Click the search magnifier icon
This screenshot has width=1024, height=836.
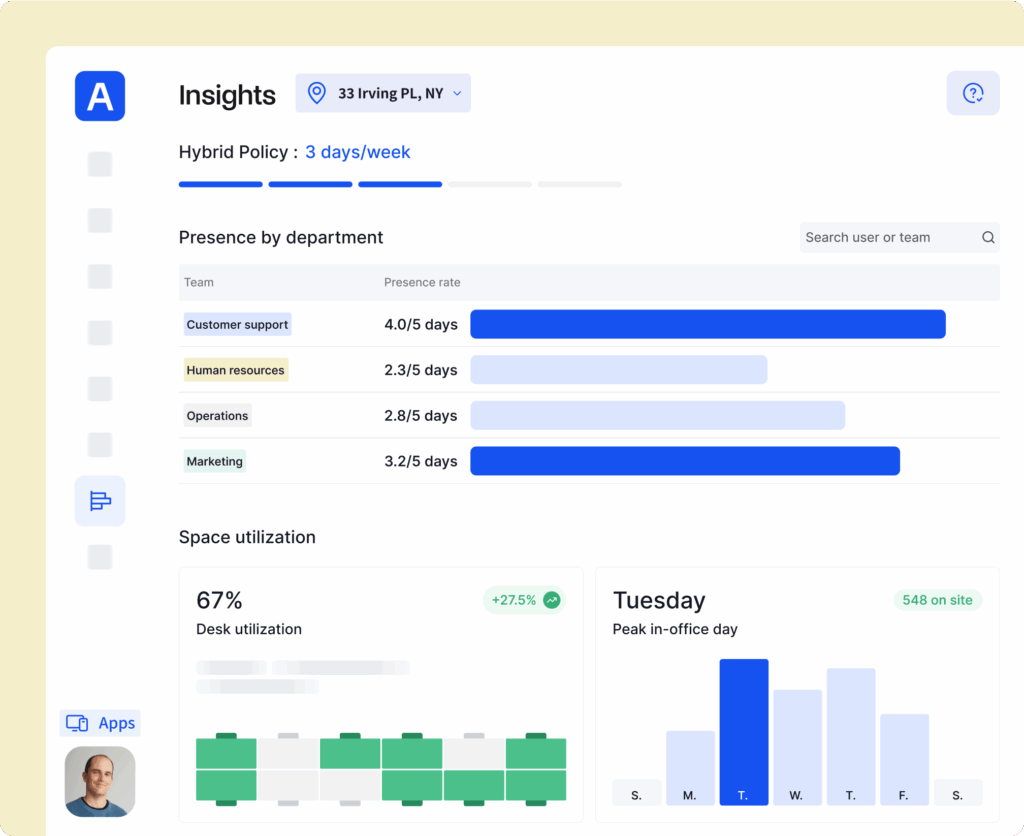tap(988, 238)
